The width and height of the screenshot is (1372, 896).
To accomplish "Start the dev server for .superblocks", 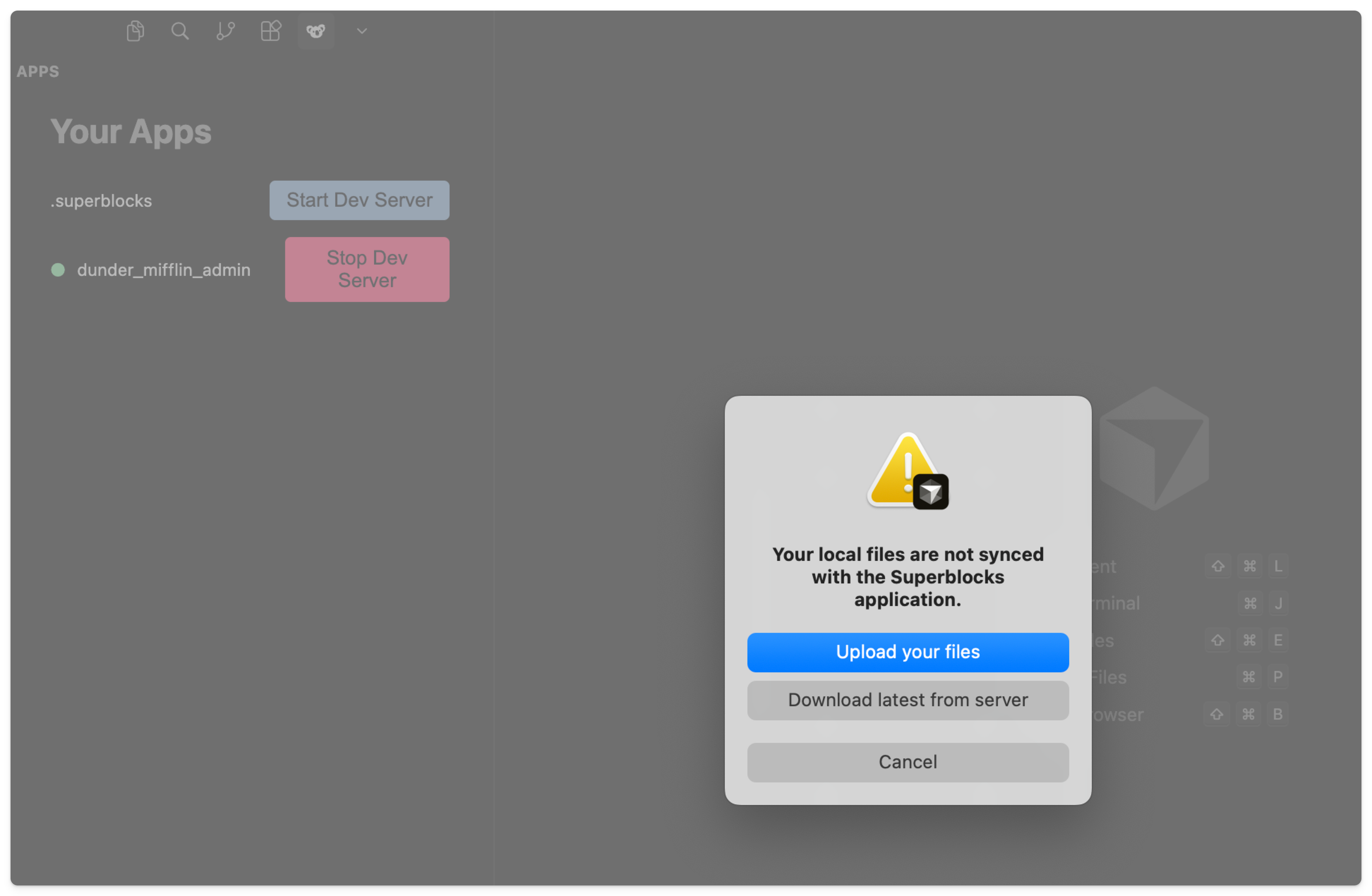I will point(359,200).
